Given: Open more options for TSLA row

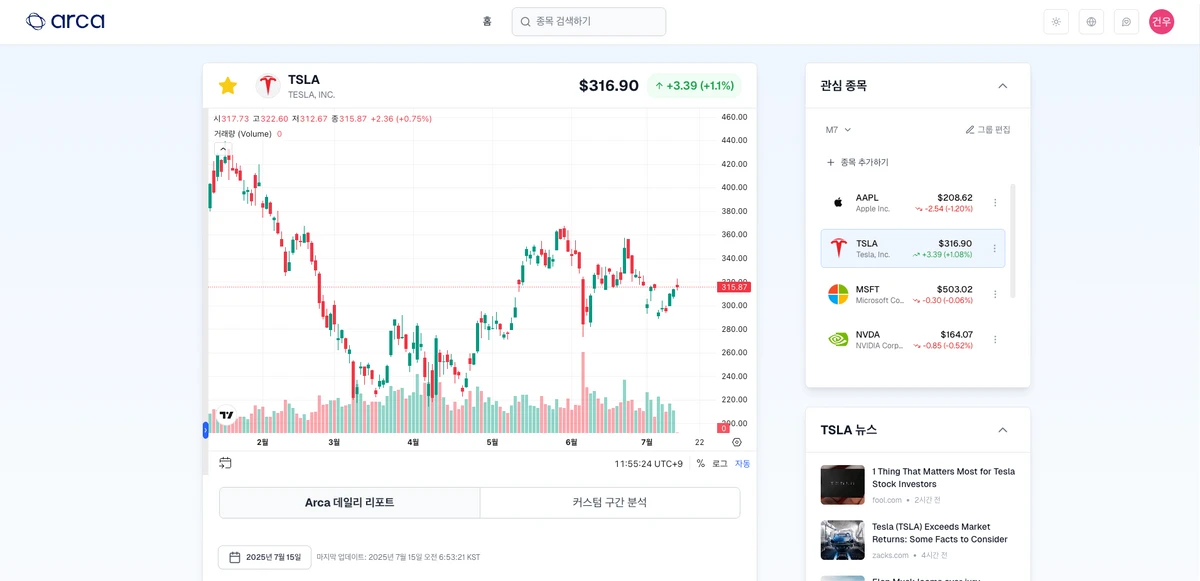Looking at the screenshot, I should coord(995,249).
